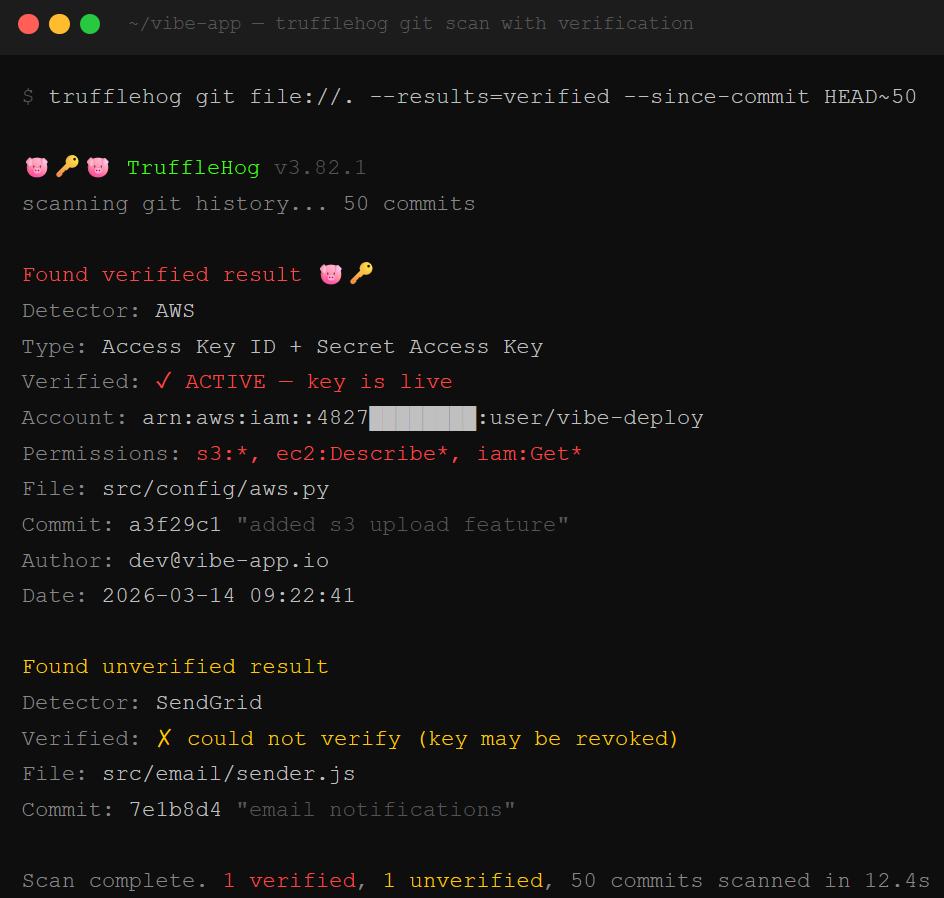Click the window title '~/vibe-app — trufflehog git scan'

pyautogui.click(x=411, y=23)
